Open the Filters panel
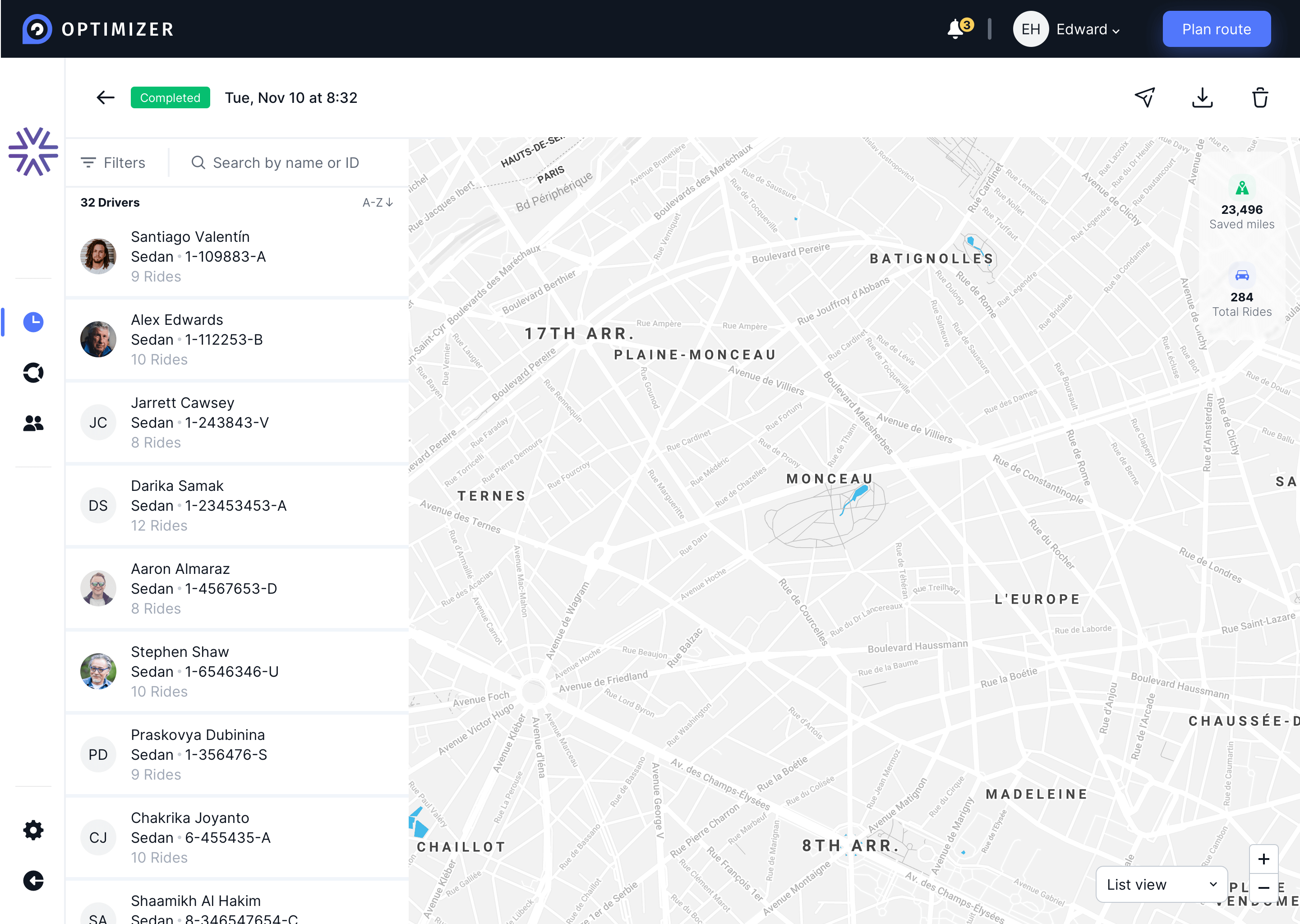This screenshot has width=1300, height=924. tap(113, 163)
